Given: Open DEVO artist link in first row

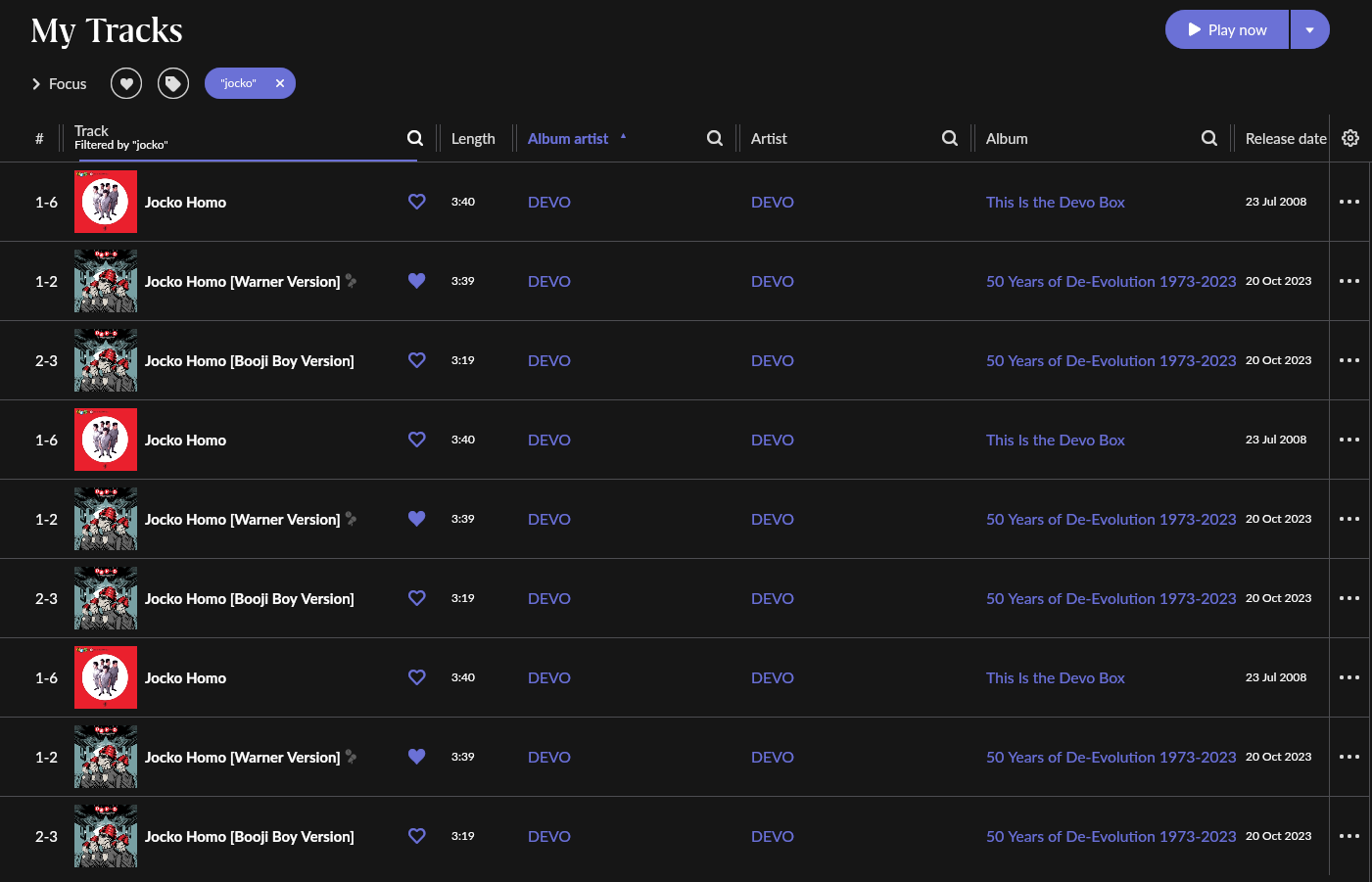Looking at the screenshot, I should (x=773, y=202).
